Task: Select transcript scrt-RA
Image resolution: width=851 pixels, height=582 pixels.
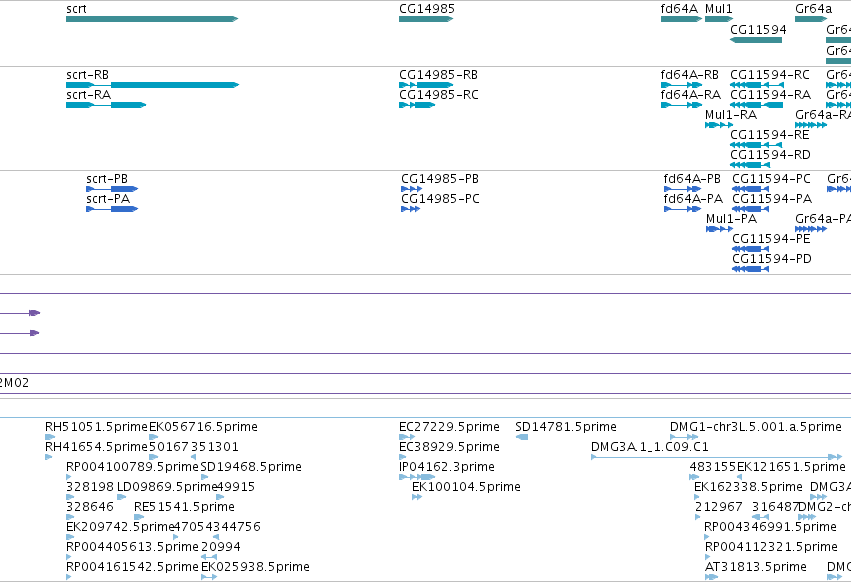Action: pyautogui.click(x=106, y=105)
